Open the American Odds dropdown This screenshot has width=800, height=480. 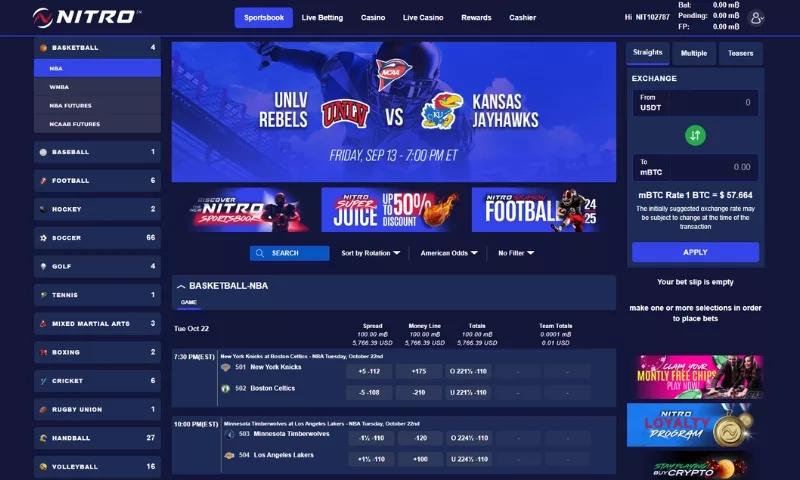click(449, 253)
